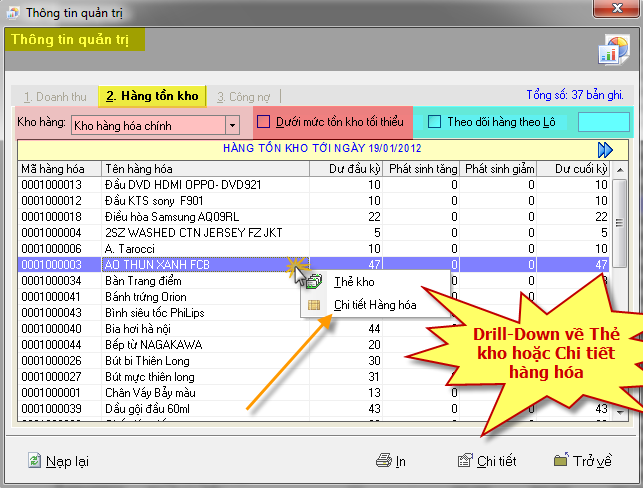Image resolution: width=643 pixels, height=488 pixels.
Task: Enable Dưới mức tồn kho tối thiểu checkbox
Action: coord(265,123)
